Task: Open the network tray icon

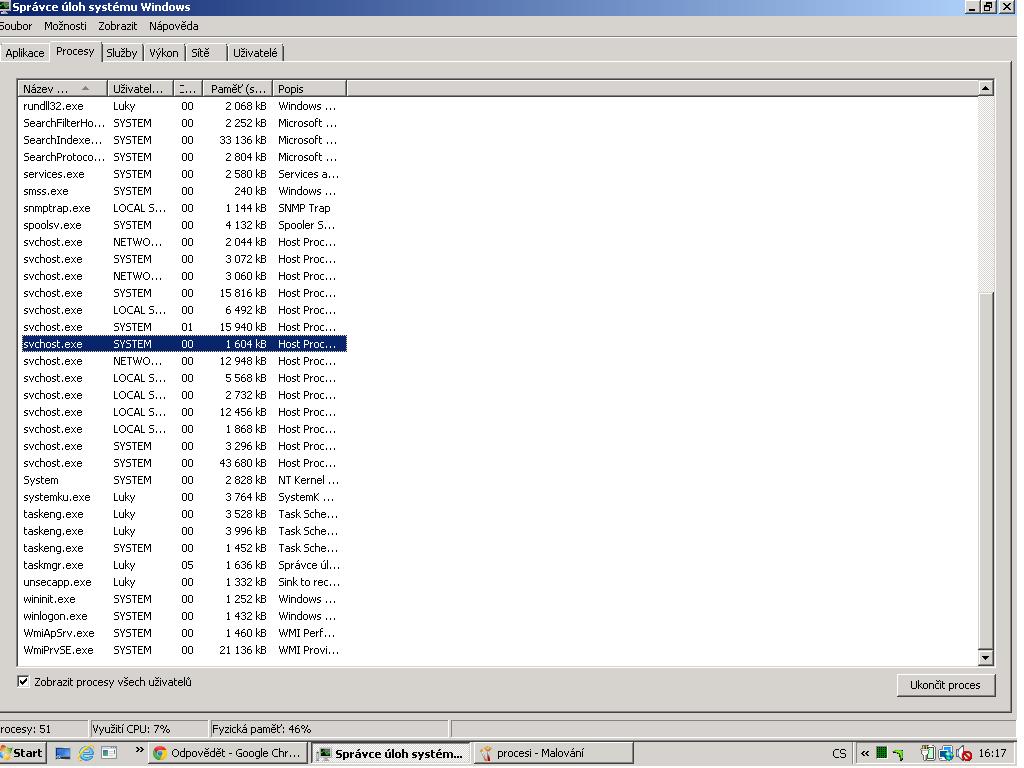Action: pos(945,753)
